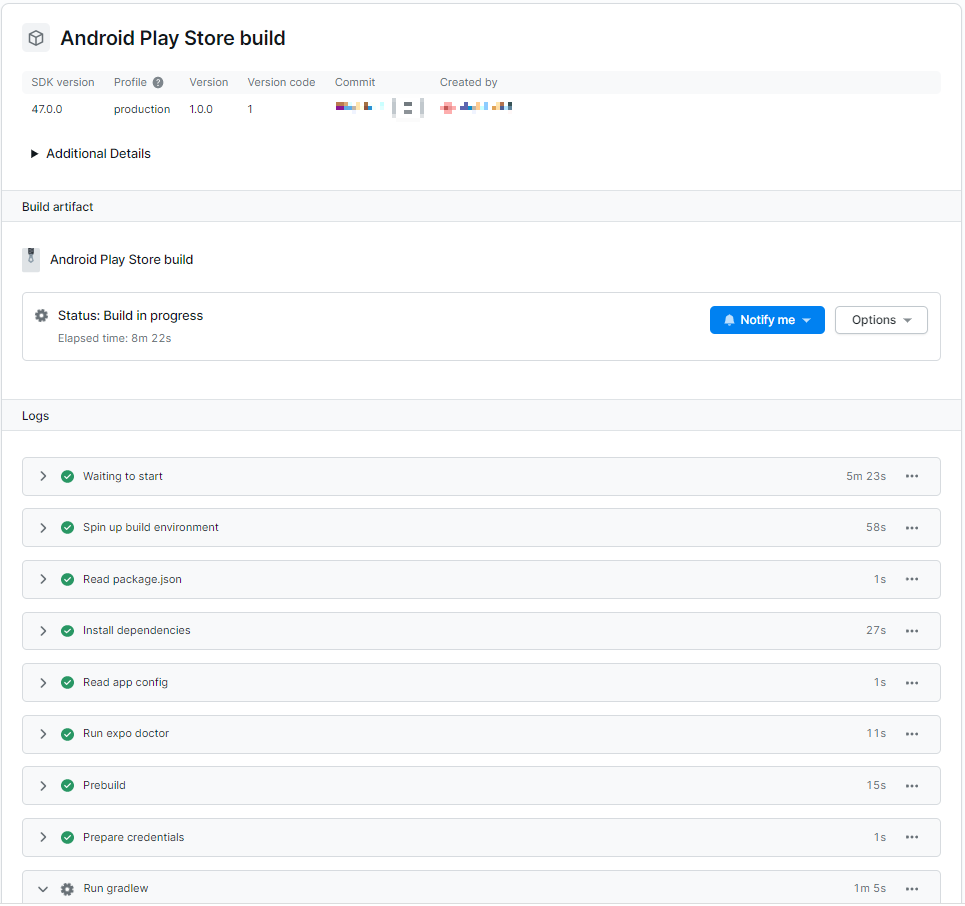Click the 11s duration for Run expo doctor
This screenshot has width=965, height=906.
click(876, 734)
